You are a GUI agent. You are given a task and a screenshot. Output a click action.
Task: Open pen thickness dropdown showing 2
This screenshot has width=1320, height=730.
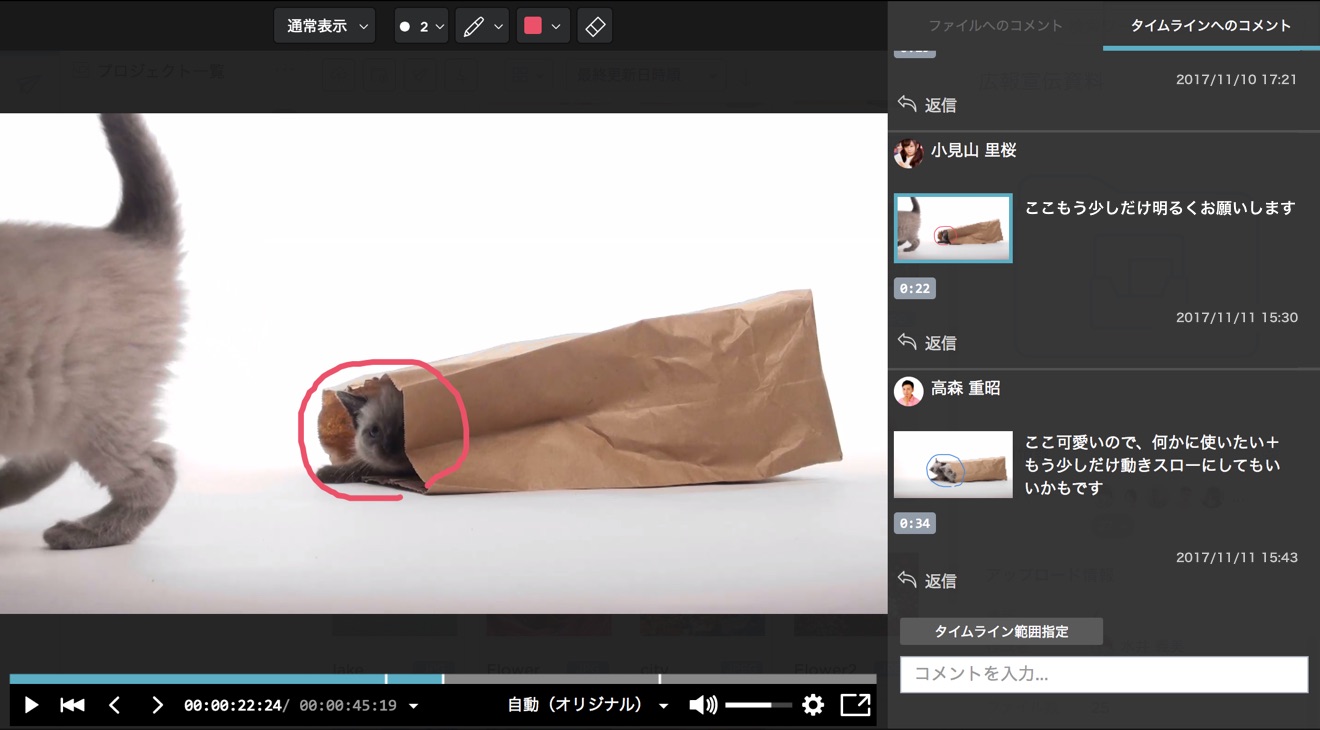(420, 26)
